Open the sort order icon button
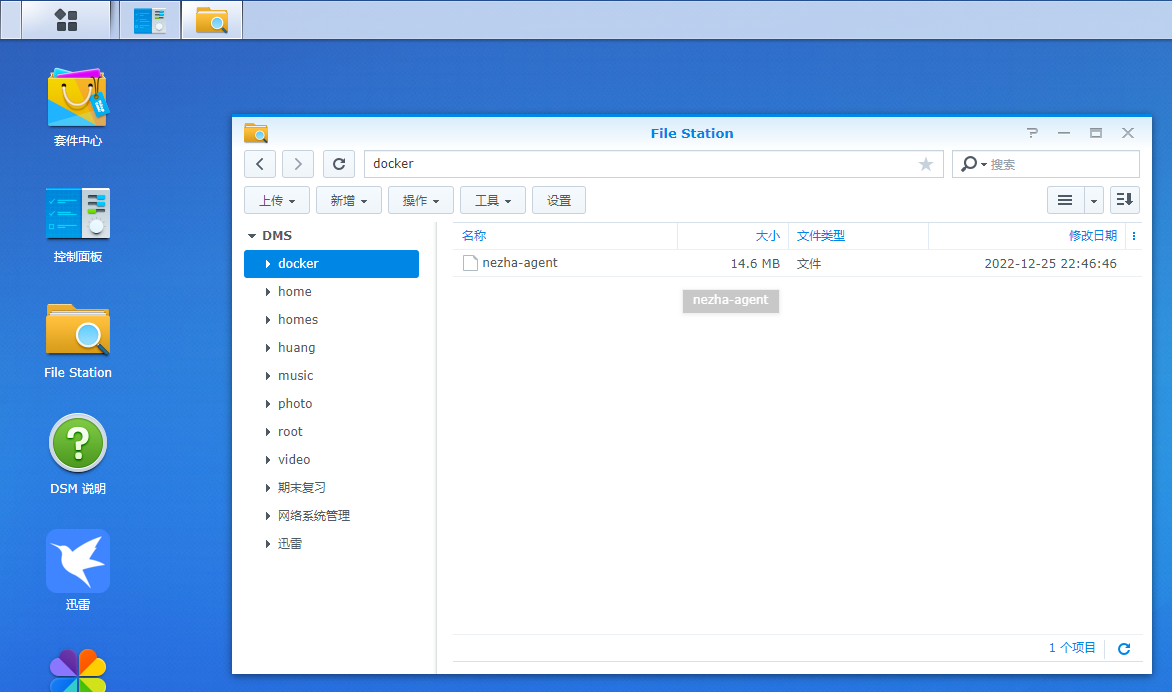 [1124, 200]
